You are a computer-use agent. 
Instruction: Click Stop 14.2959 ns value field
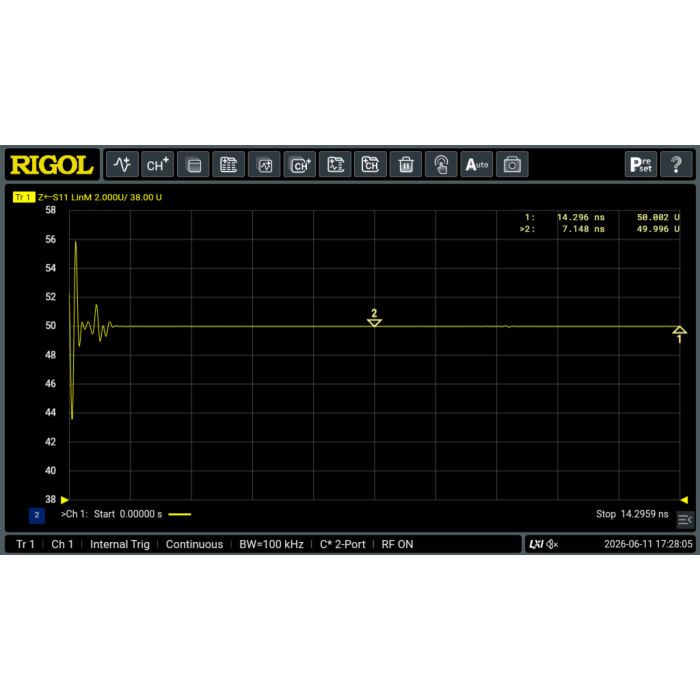click(632, 514)
